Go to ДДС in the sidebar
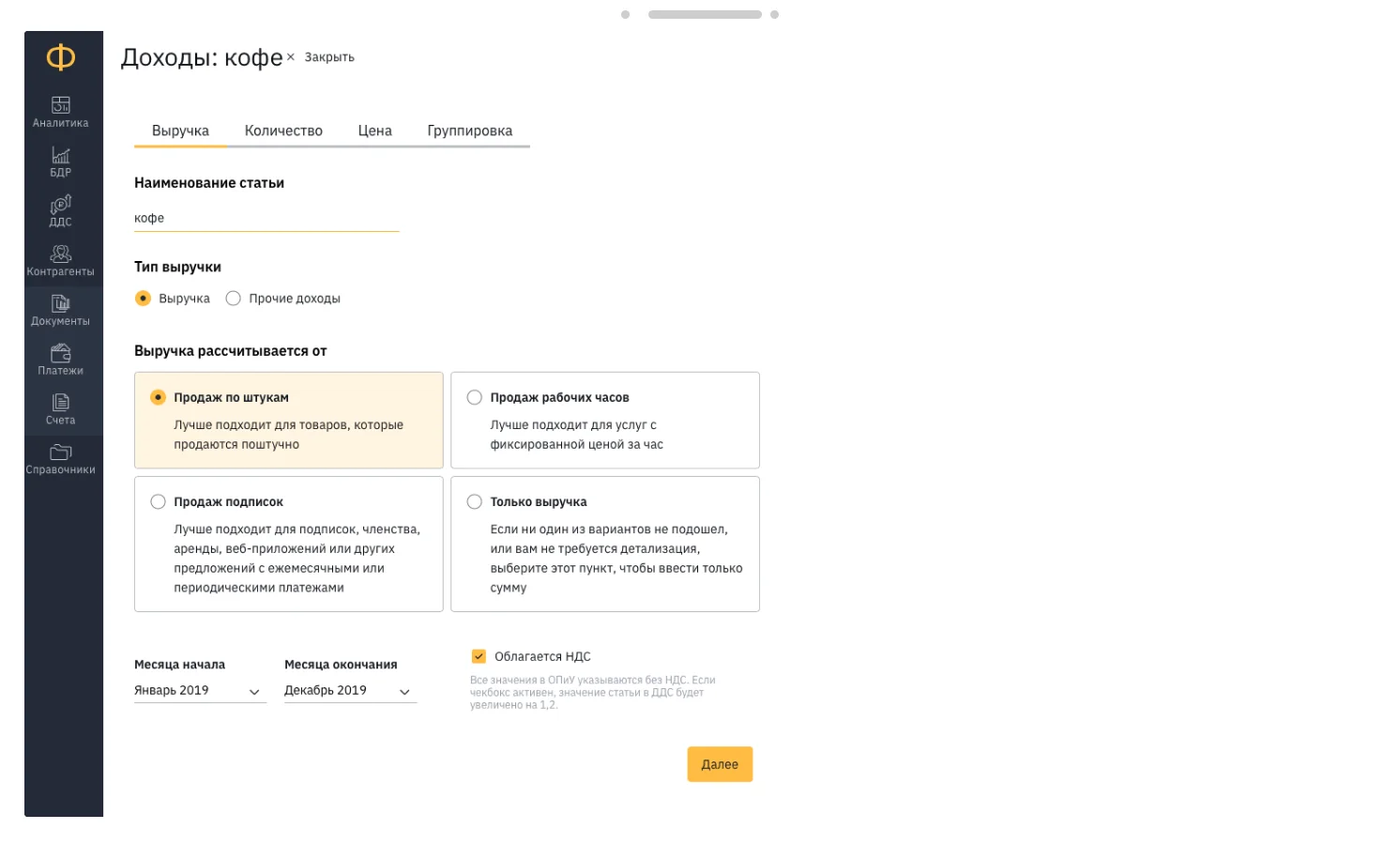The width and height of the screenshot is (1400, 845). click(60, 210)
